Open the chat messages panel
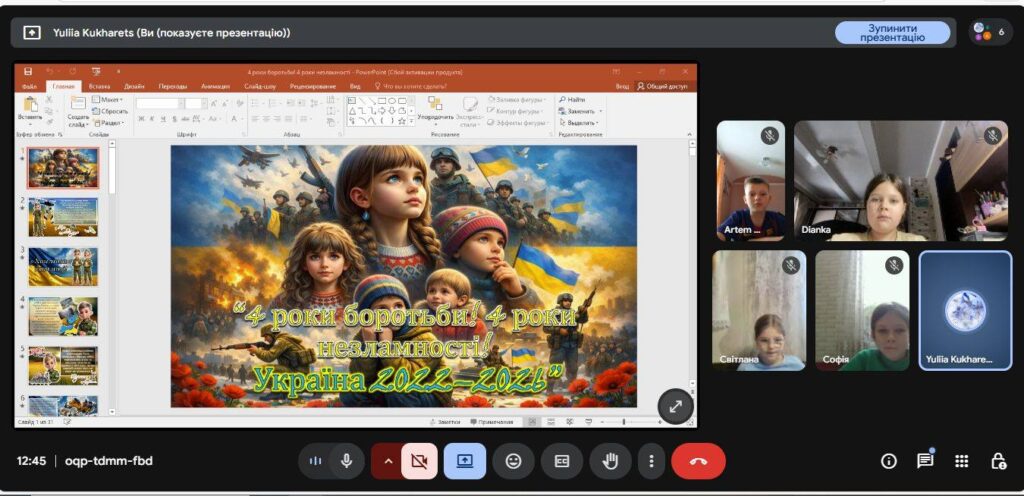The width and height of the screenshot is (1024, 496). coord(925,461)
